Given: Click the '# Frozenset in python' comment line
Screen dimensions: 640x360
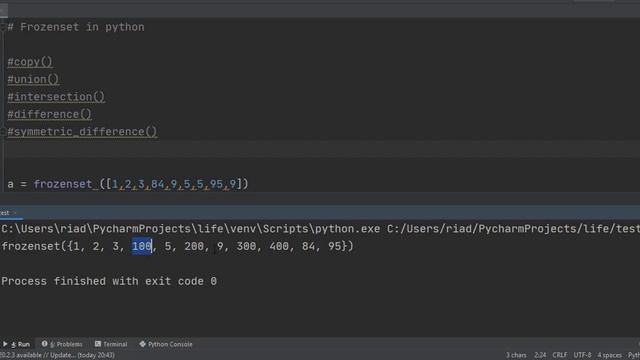Looking at the screenshot, I should click(76, 27).
